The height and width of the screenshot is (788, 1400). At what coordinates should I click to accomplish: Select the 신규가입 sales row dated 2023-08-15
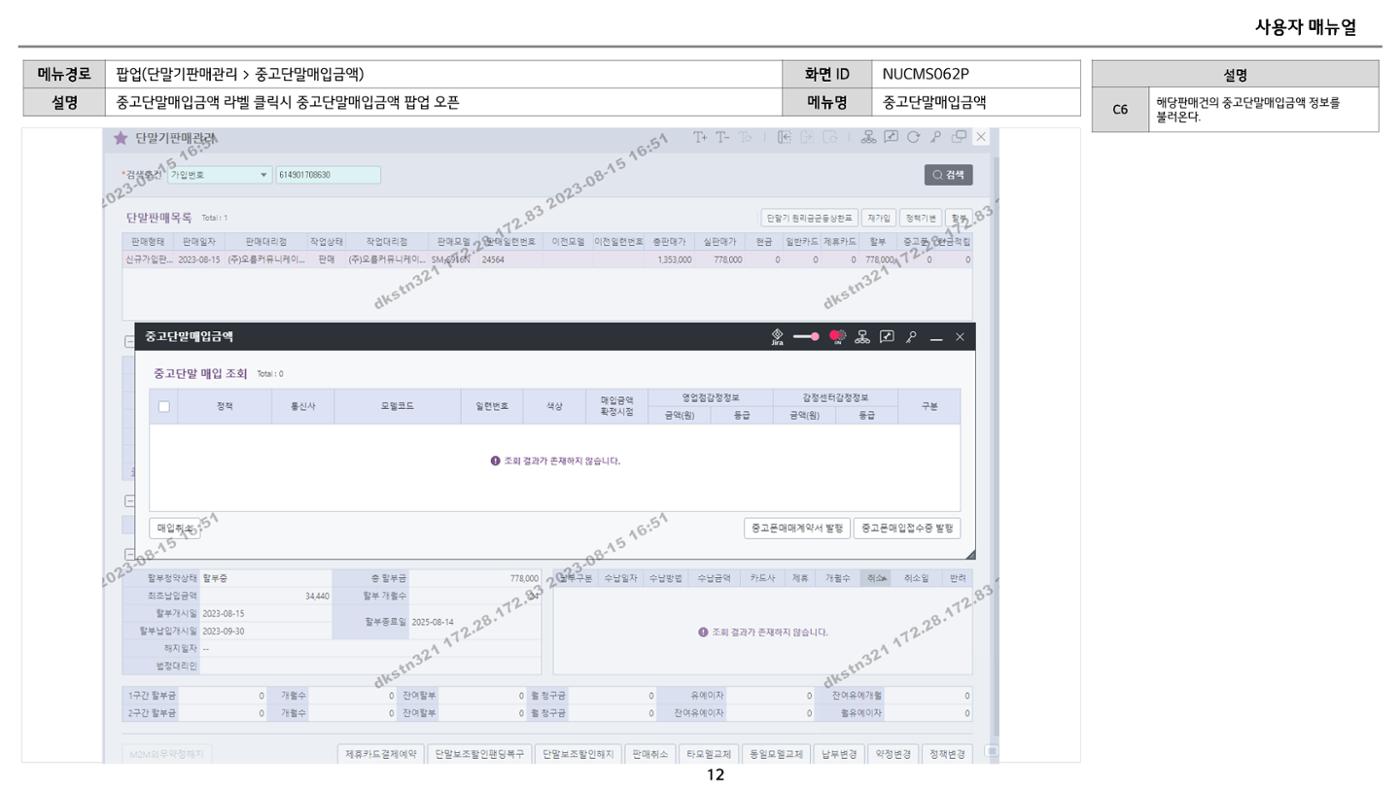548,259
